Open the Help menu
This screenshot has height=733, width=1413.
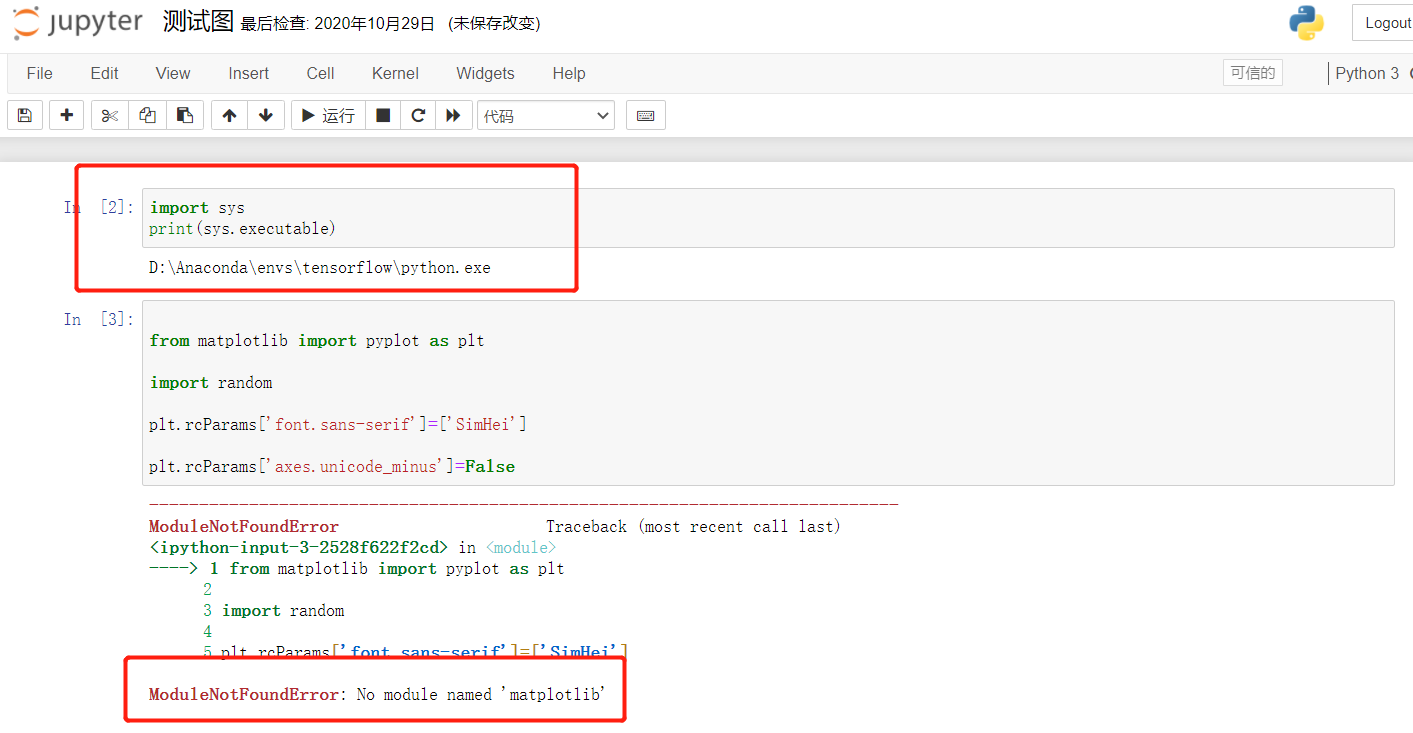569,73
